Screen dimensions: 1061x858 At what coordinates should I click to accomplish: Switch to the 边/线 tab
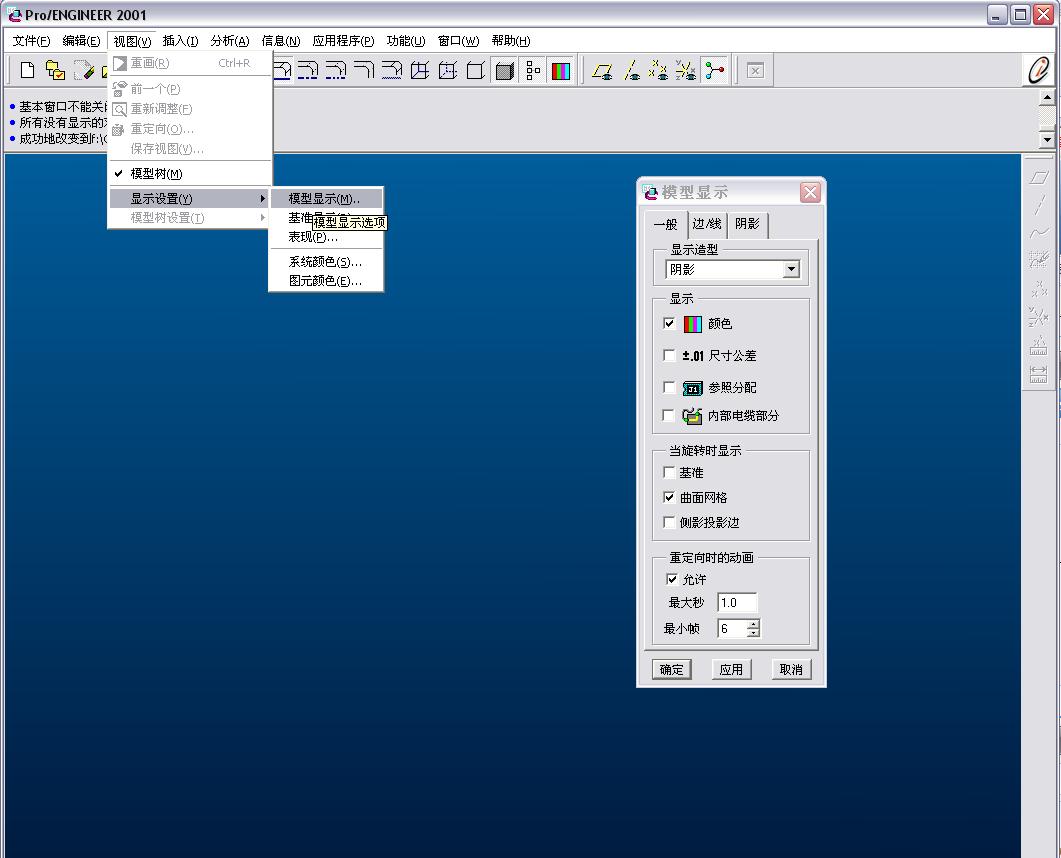(x=707, y=224)
